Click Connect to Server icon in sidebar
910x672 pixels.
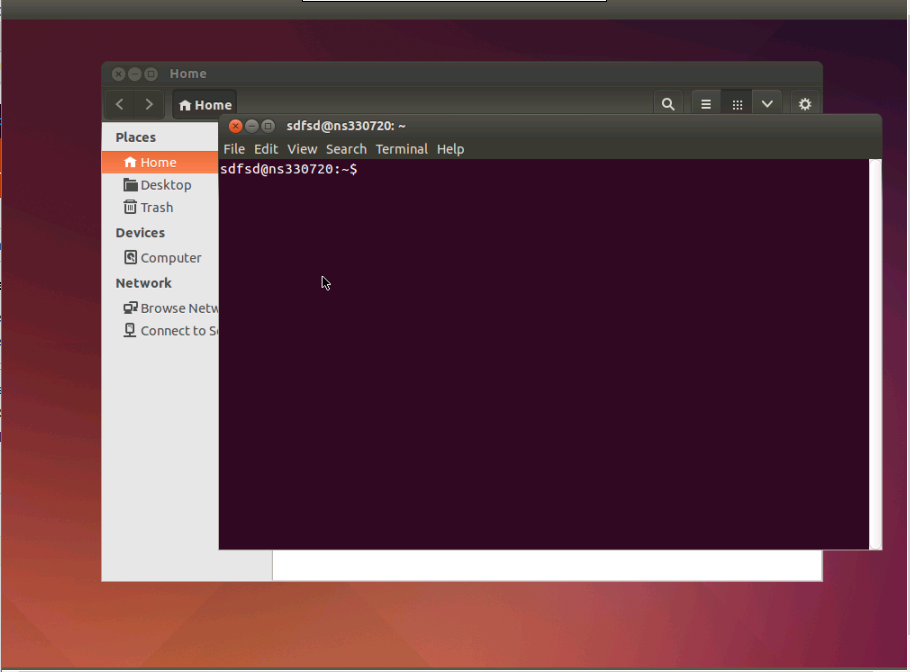(x=130, y=331)
